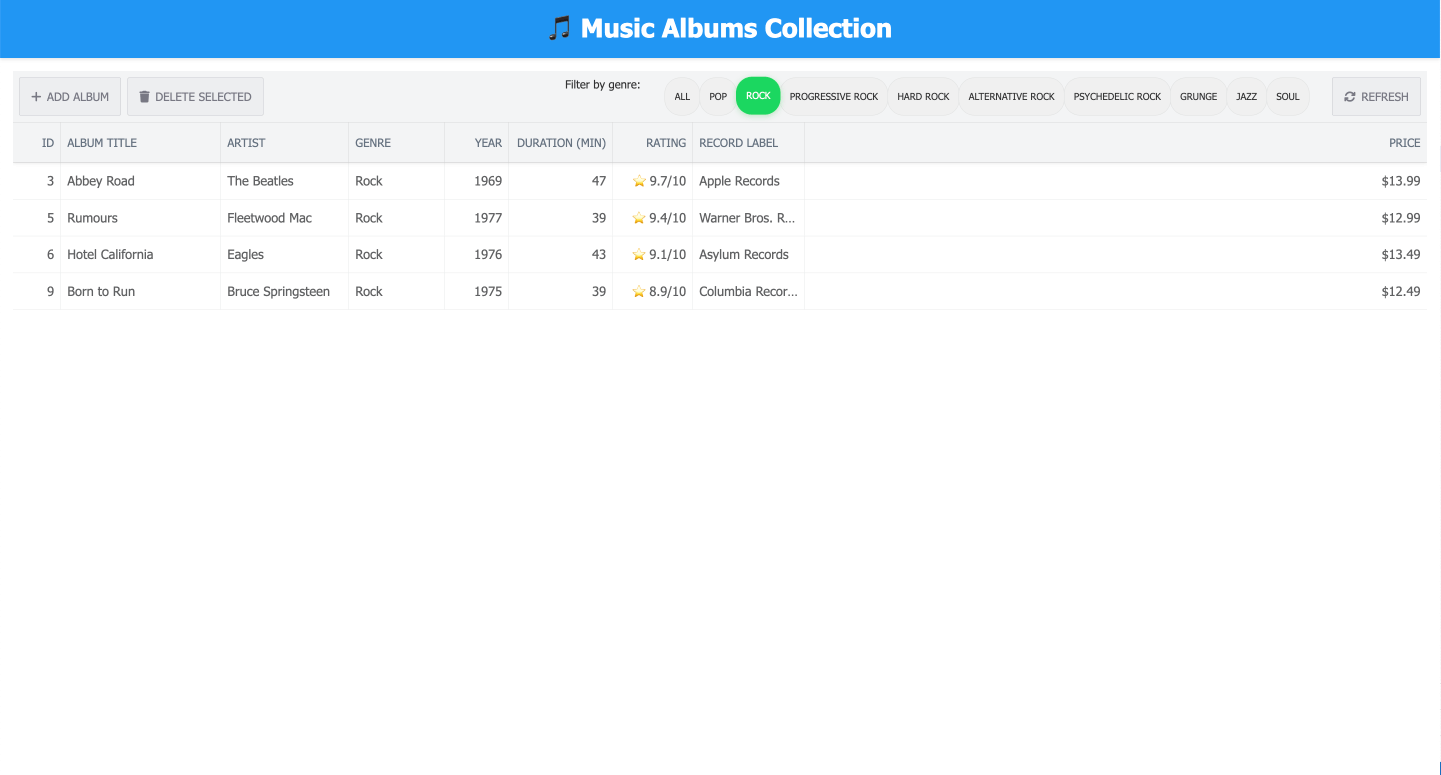Filter by Jazz genre
The width and height of the screenshot is (1441, 775).
click(1246, 97)
